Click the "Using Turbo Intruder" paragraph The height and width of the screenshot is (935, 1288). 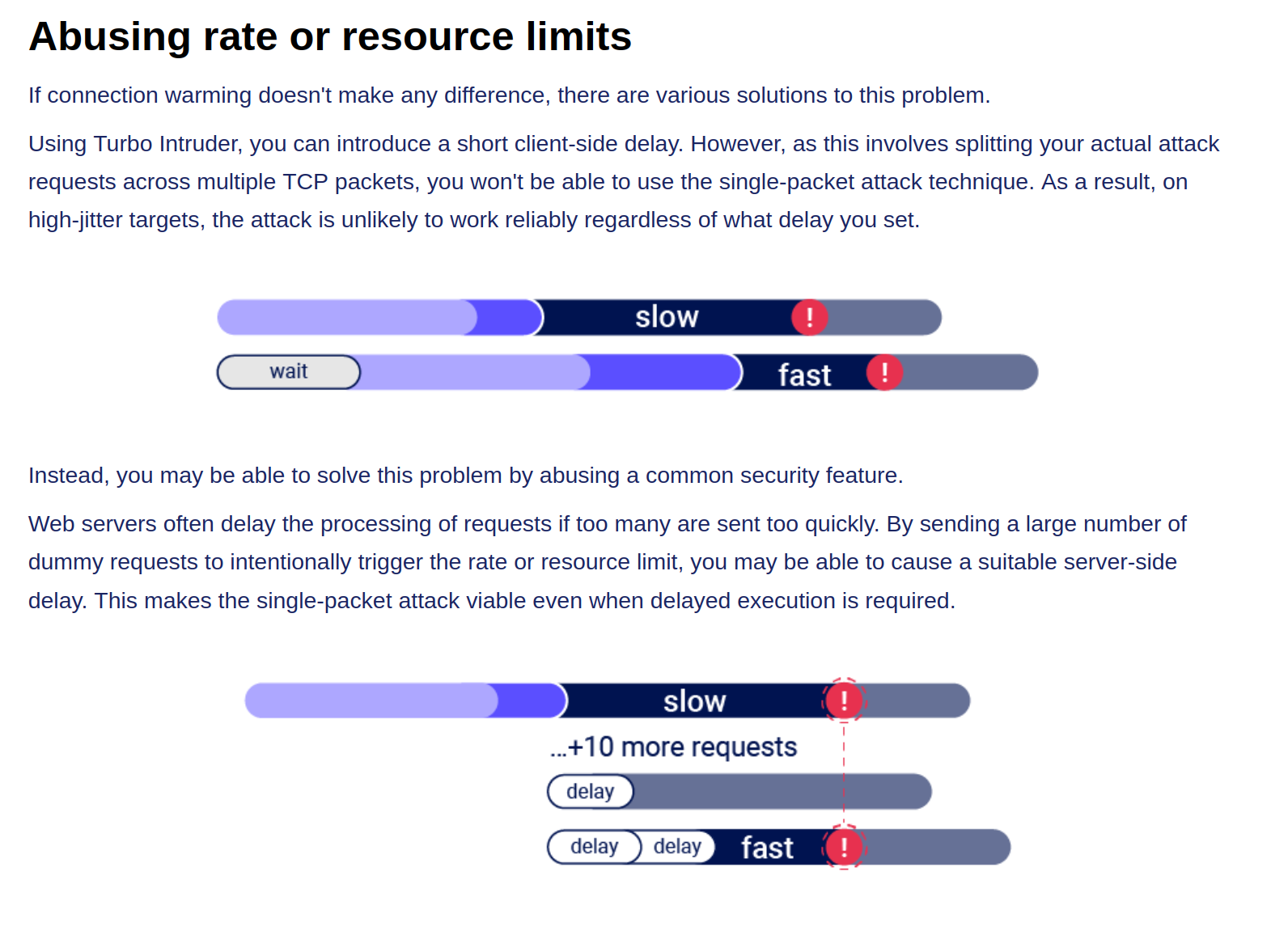[623, 182]
